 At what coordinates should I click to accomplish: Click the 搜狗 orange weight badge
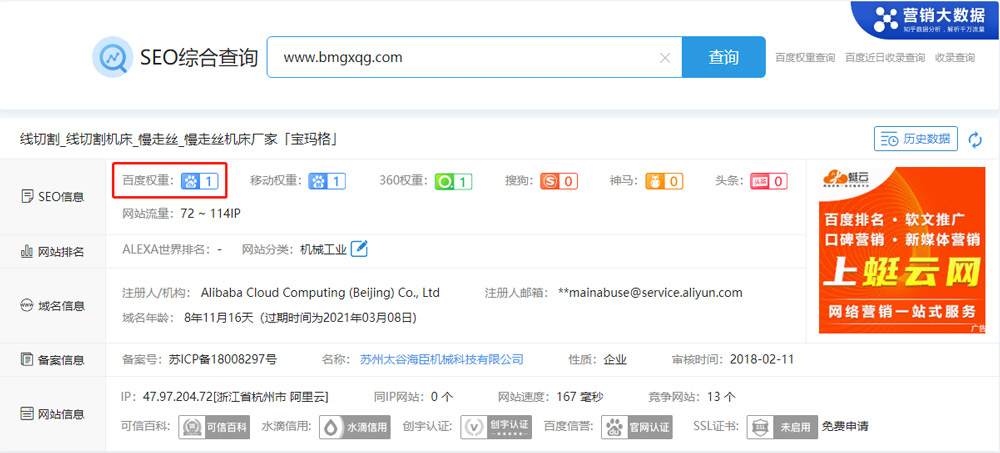(559, 181)
